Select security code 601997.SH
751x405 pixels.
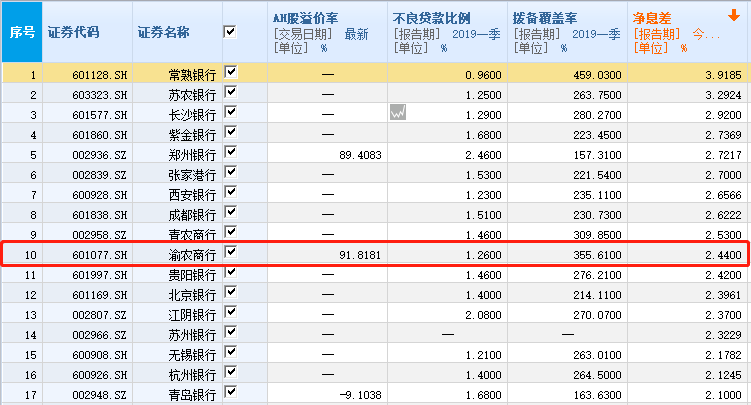100,275
